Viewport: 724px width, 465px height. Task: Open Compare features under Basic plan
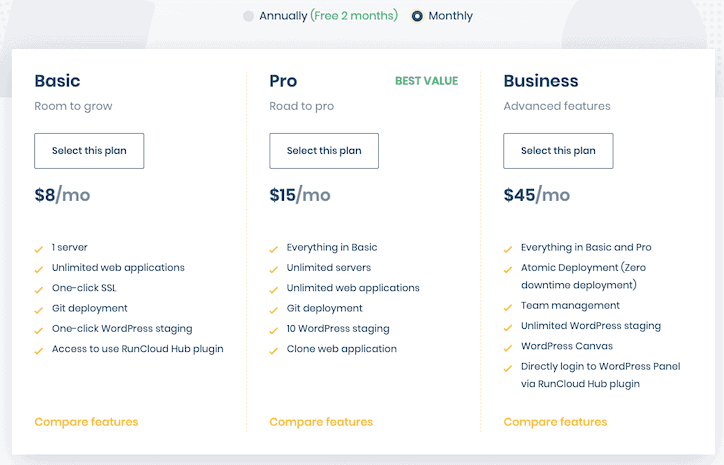pyautogui.click(x=86, y=422)
